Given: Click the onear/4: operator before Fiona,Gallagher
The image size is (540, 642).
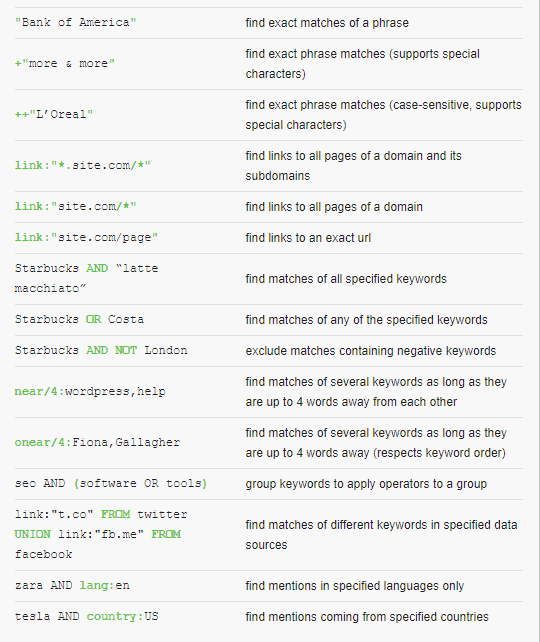Looking at the screenshot, I should point(43,443).
